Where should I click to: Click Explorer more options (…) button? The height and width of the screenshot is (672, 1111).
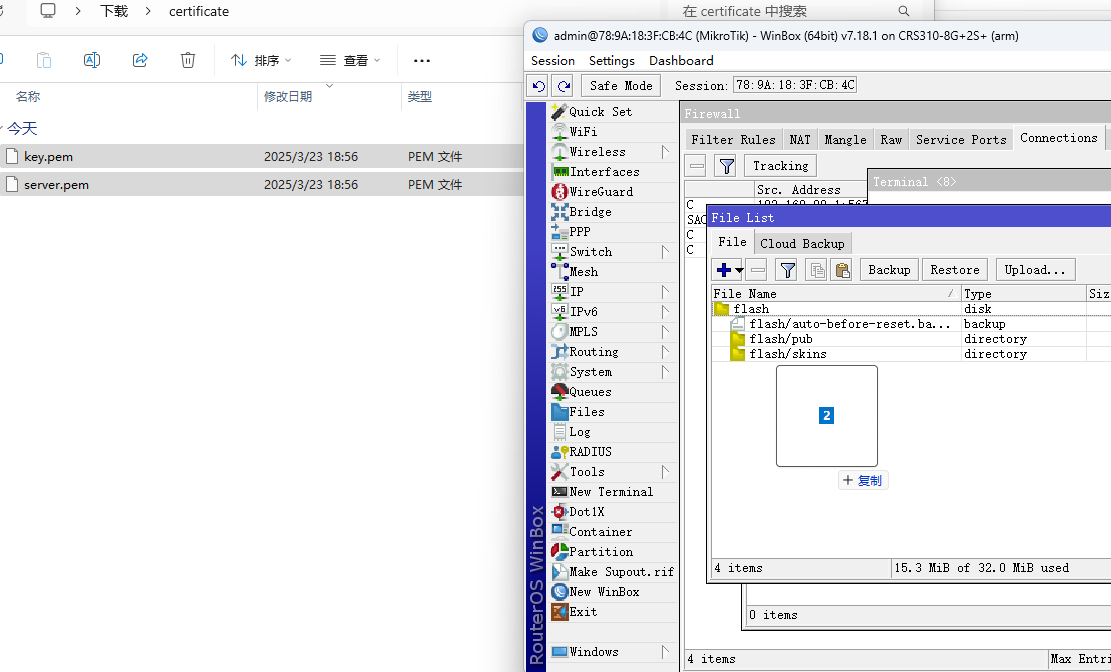tap(422, 60)
